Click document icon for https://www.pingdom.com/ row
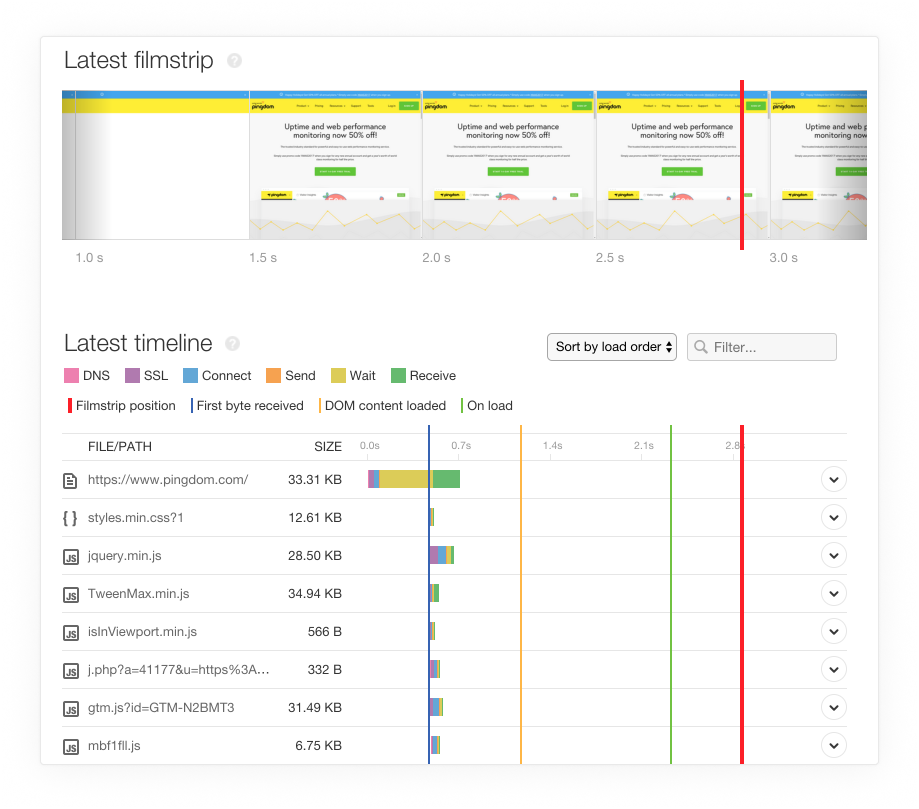 point(70,480)
